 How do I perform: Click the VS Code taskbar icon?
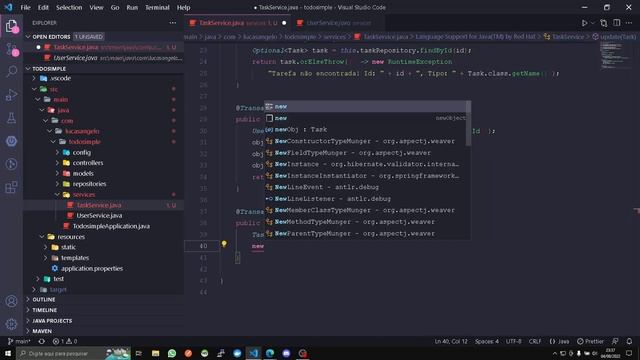tap(253, 353)
